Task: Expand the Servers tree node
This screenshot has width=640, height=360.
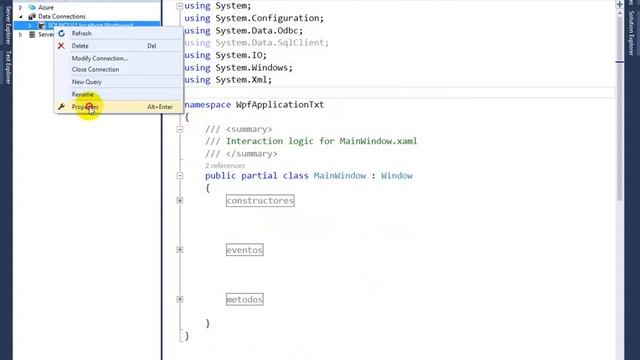Action: click(20, 35)
